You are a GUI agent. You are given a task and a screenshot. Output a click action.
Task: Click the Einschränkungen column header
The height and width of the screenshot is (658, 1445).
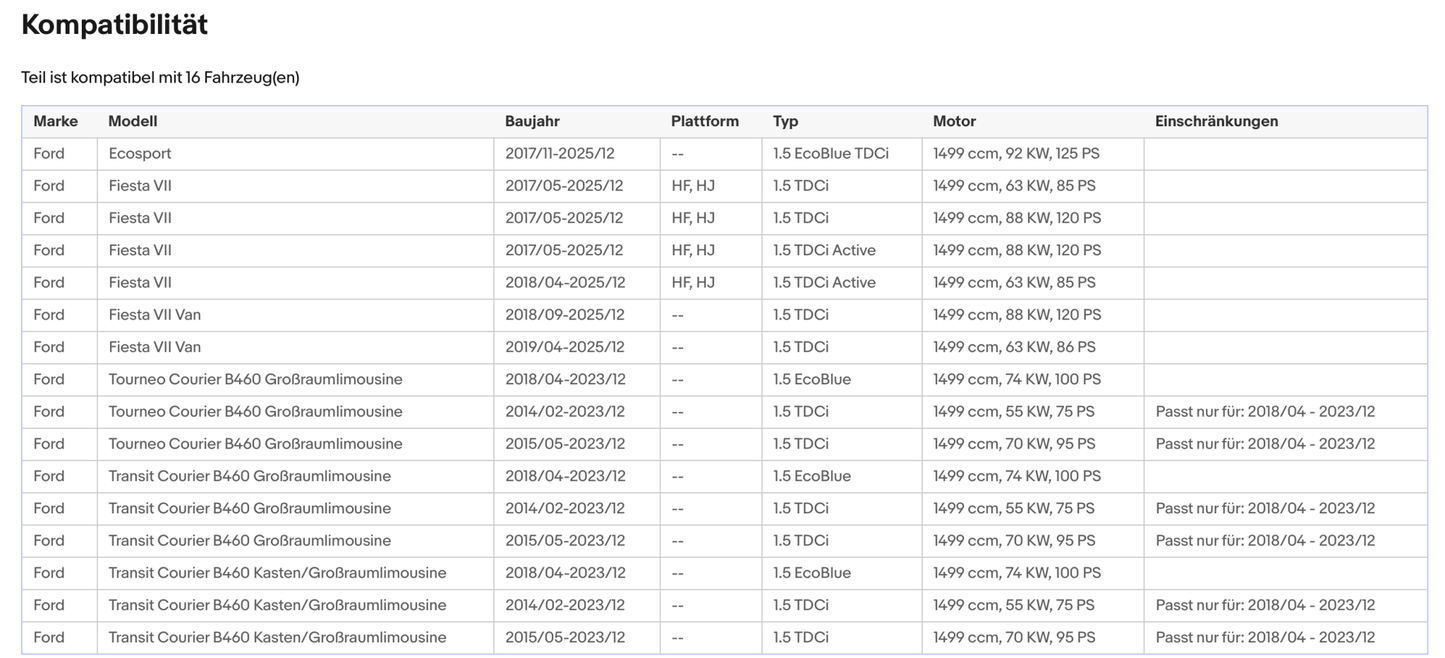(1216, 121)
